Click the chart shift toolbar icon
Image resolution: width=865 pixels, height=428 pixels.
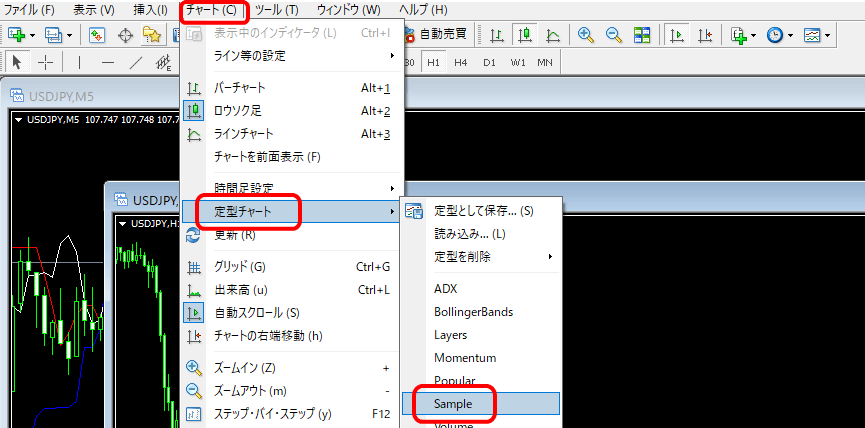click(706, 35)
